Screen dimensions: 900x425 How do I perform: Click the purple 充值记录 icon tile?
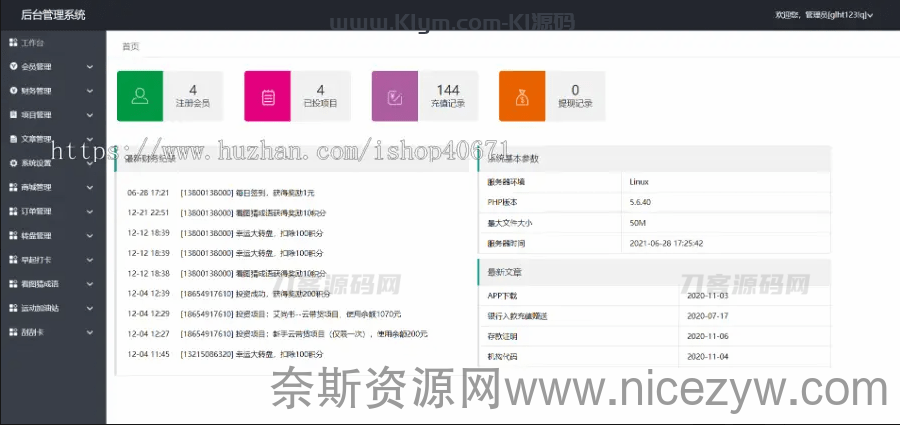click(x=395, y=96)
